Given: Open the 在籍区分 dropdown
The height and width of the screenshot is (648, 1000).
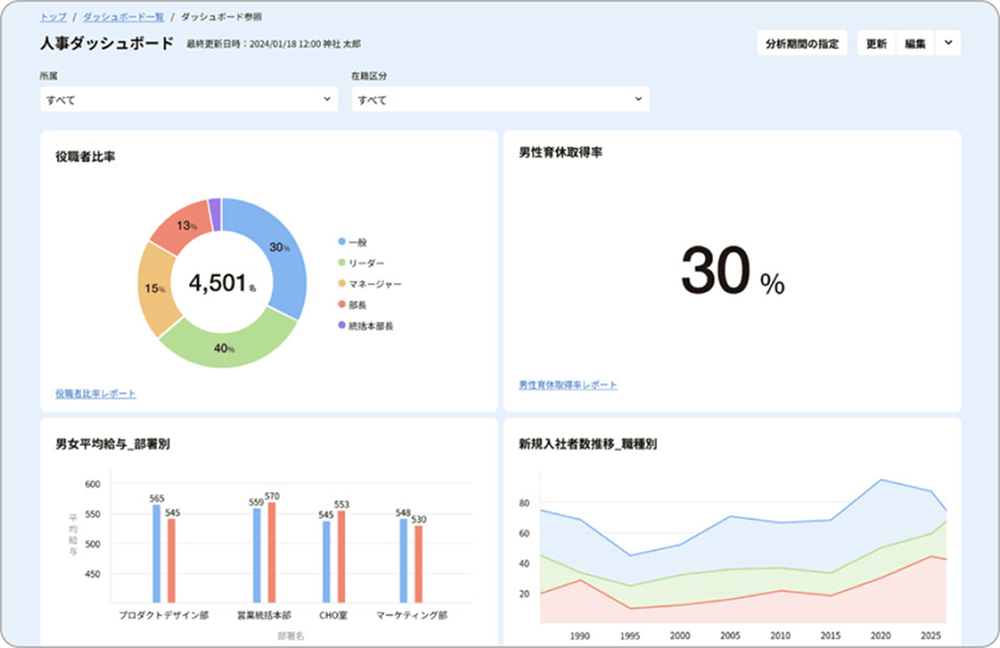Looking at the screenshot, I should click(x=499, y=100).
